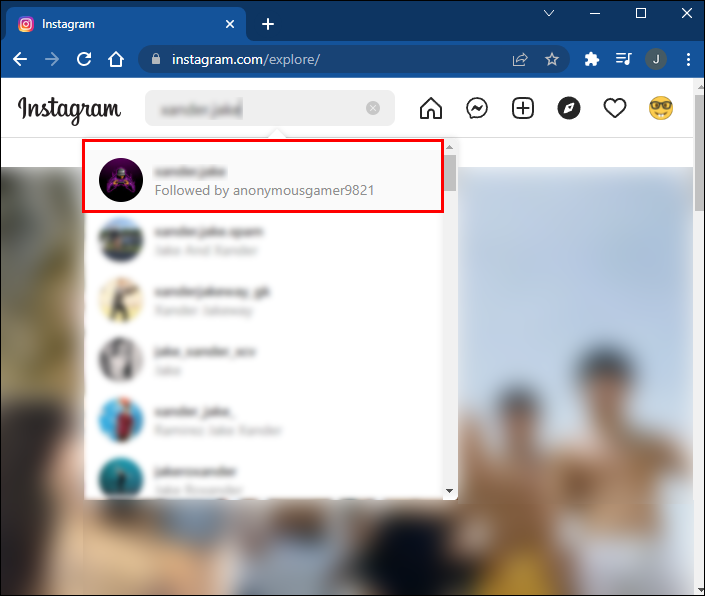Image resolution: width=705 pixels, height=596 pixels.
Task: Open the first result's purple gamer avatar
Action: tap(121, 180)
